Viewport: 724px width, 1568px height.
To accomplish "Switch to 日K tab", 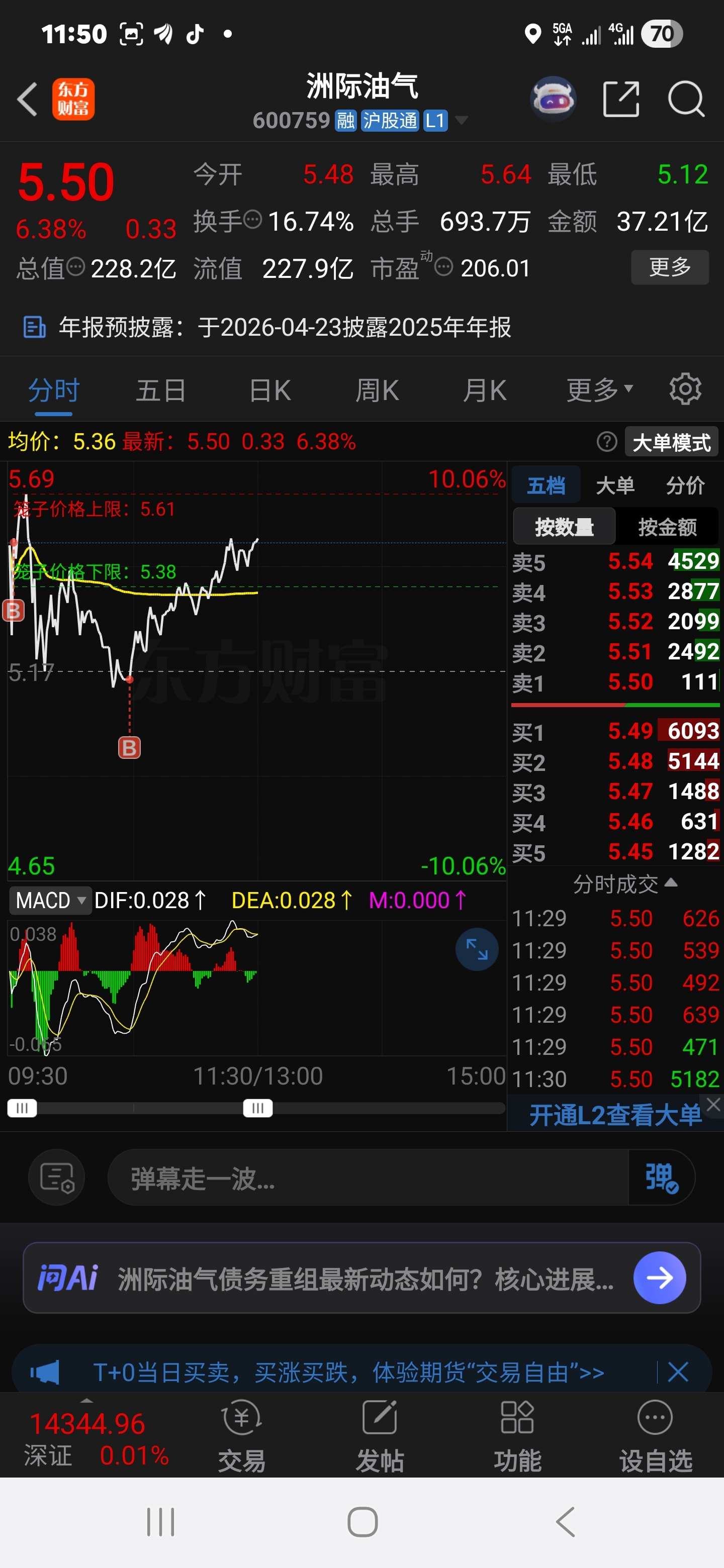I will click(270, 389).
